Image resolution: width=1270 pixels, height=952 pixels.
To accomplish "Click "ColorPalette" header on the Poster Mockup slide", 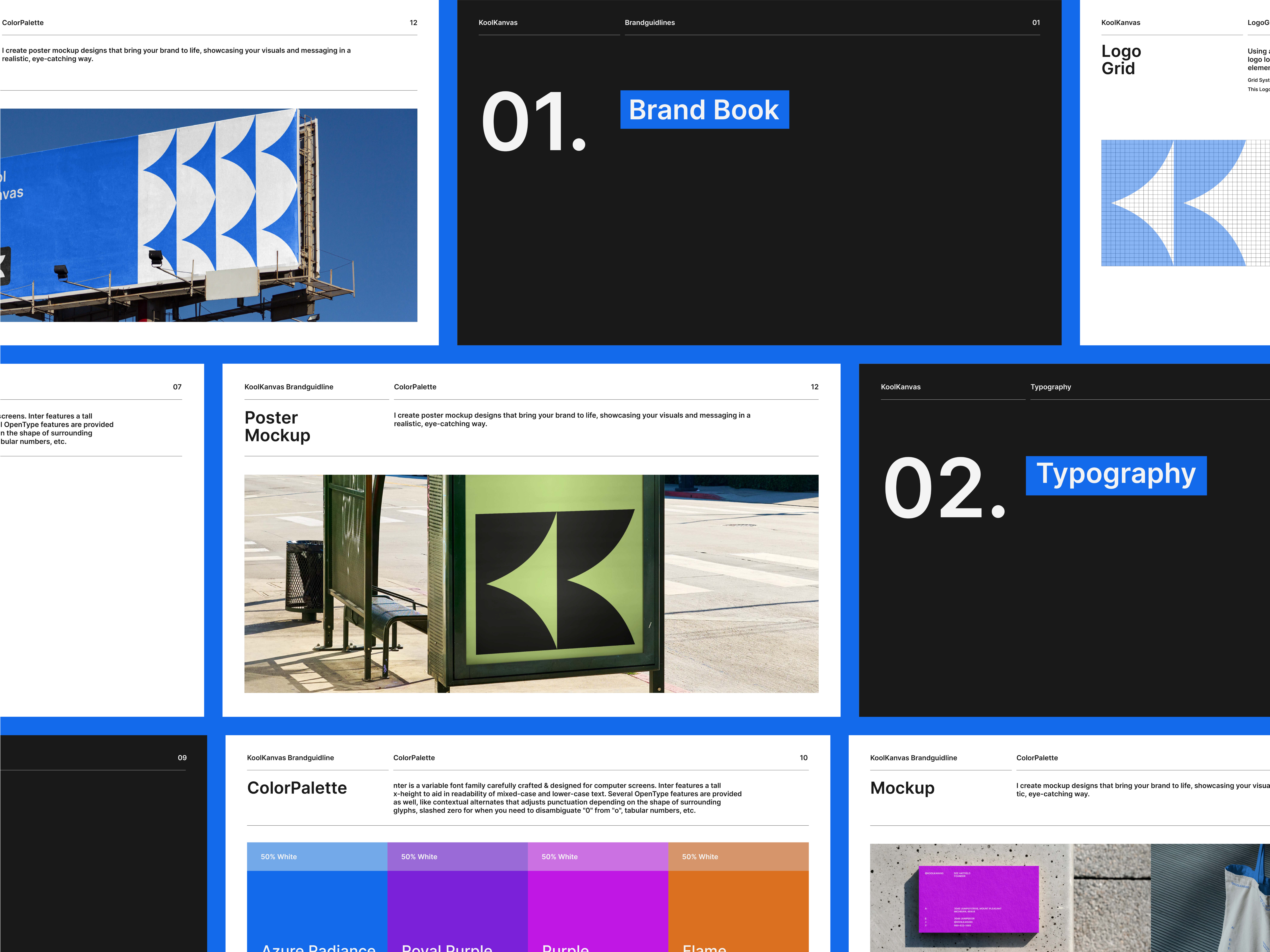I will tap(415, 387).
